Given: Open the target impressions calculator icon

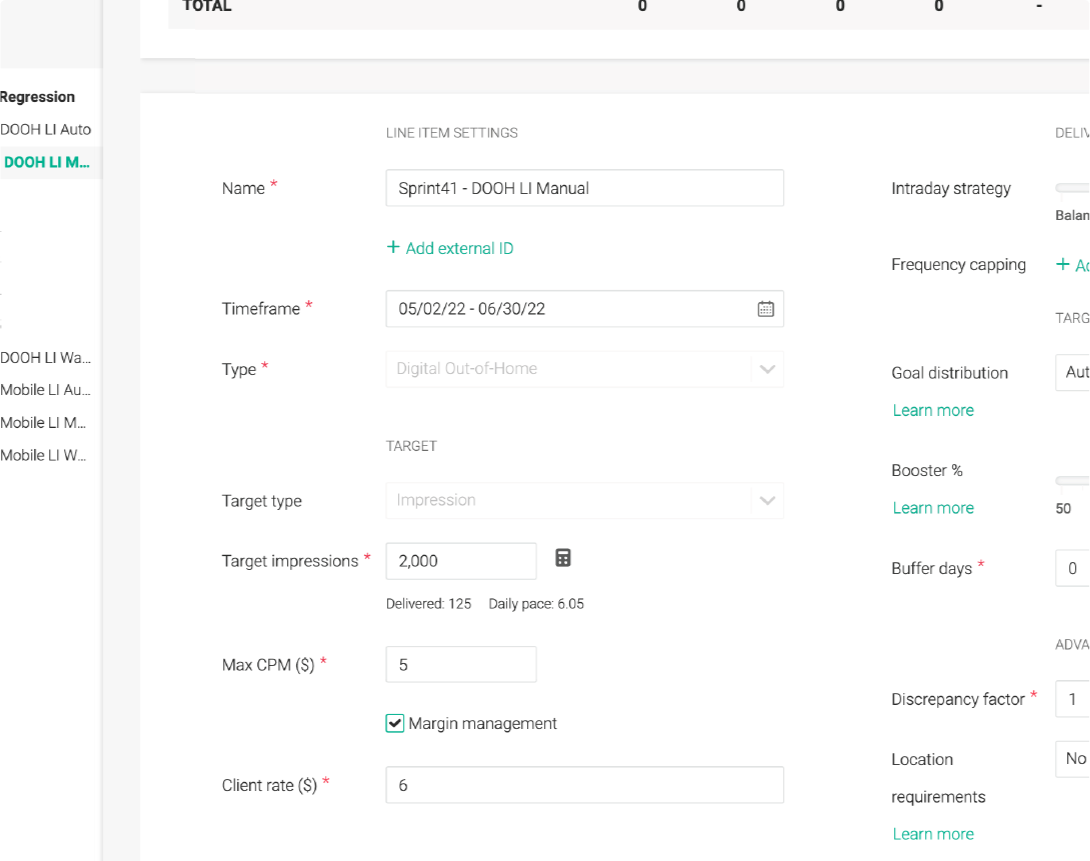Looking at the screenshot, I should (x=563, y=558).
